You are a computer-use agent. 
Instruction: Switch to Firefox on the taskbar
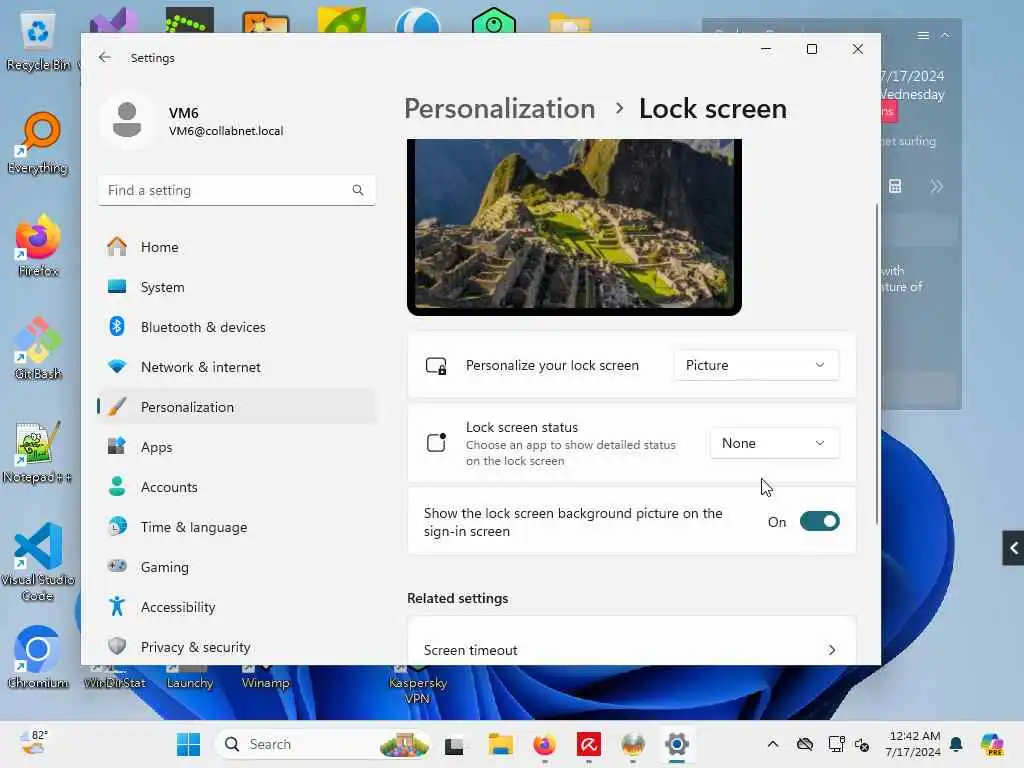point(545,744)
